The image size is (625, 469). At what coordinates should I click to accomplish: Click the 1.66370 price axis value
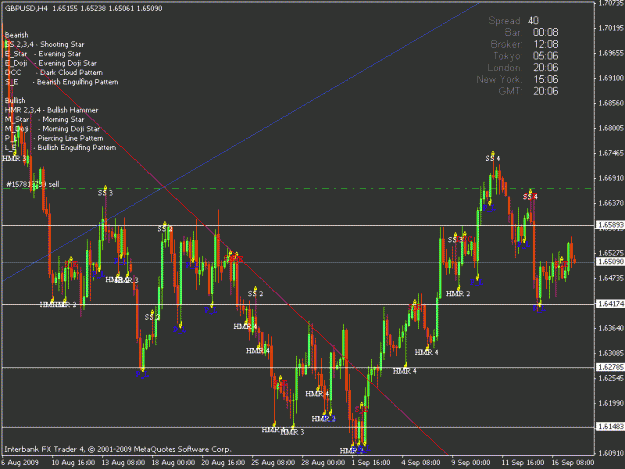pos(611,203)
